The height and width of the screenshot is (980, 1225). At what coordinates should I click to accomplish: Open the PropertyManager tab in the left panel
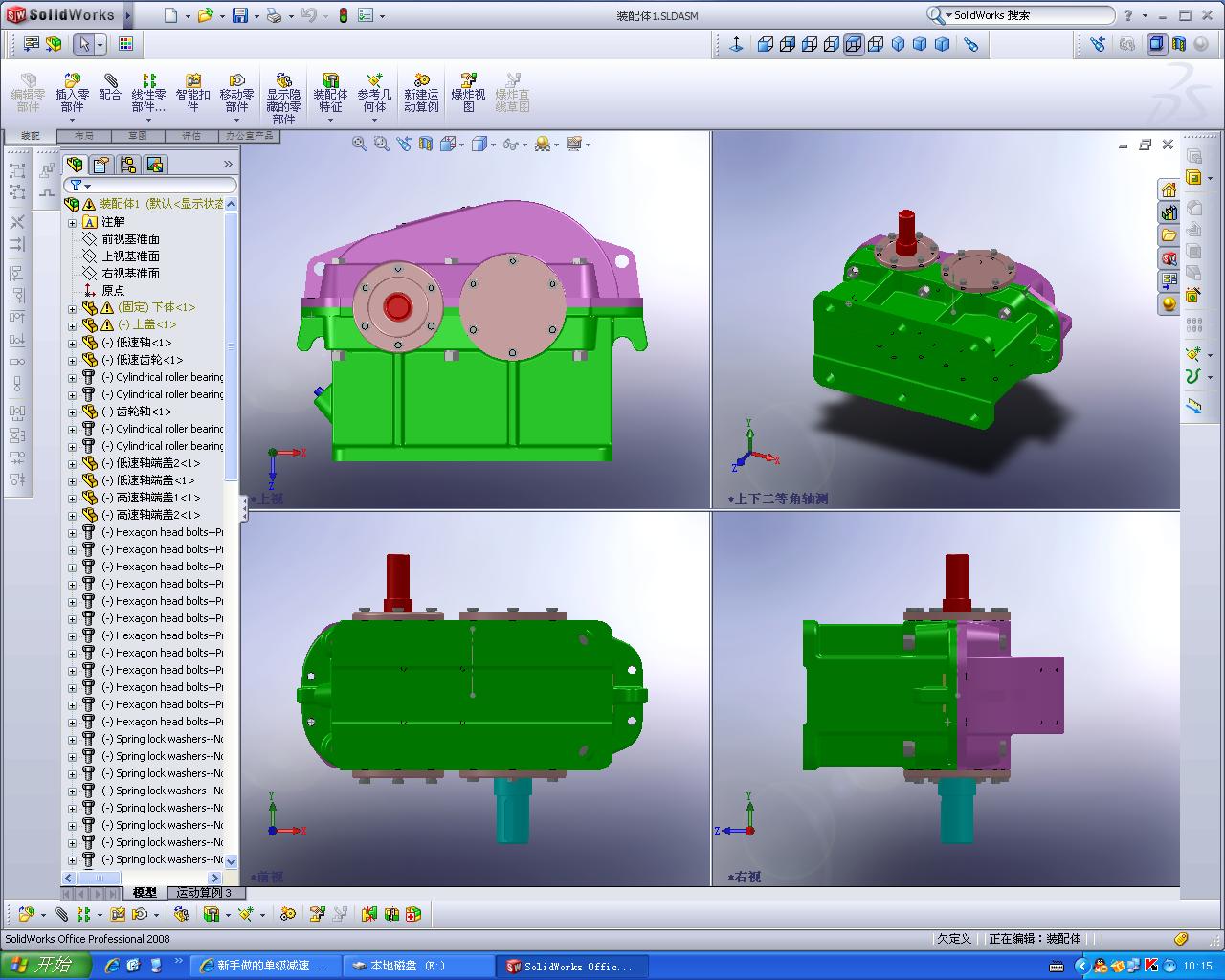pos(100,165)
